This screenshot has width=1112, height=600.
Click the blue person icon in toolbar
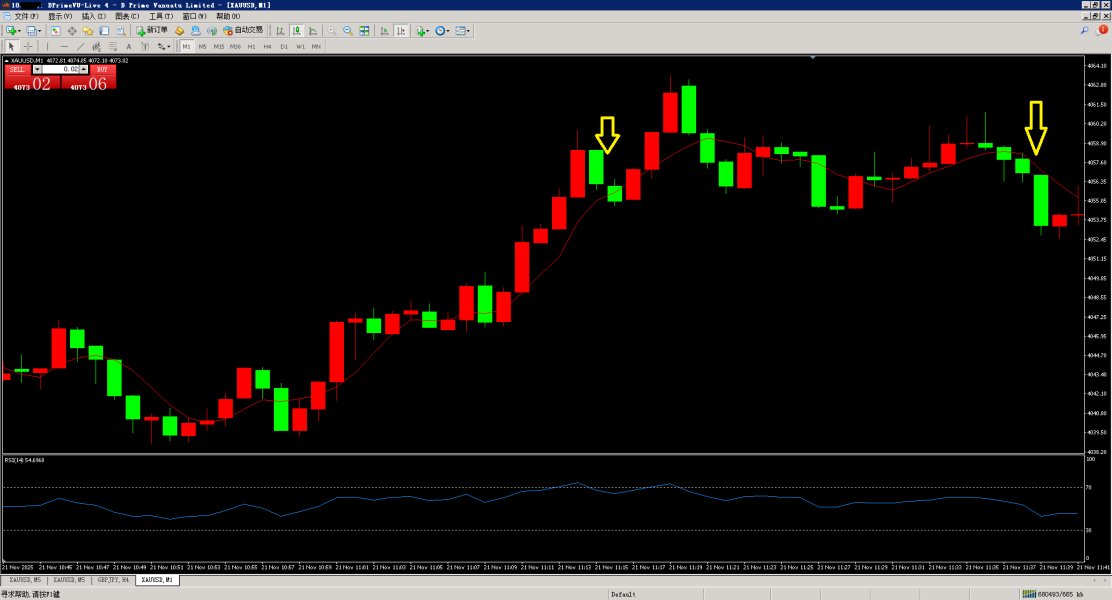point(196,30)
